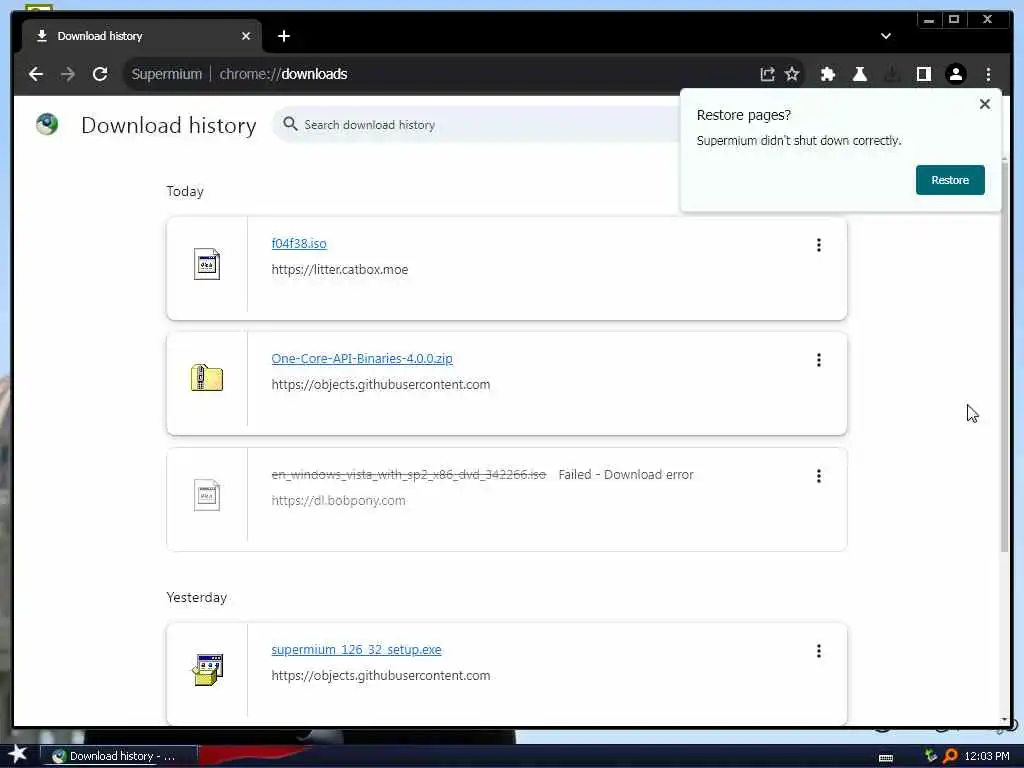Click the network tray icon
This screenshot has width=1024, height=768.
click(931, 756)
